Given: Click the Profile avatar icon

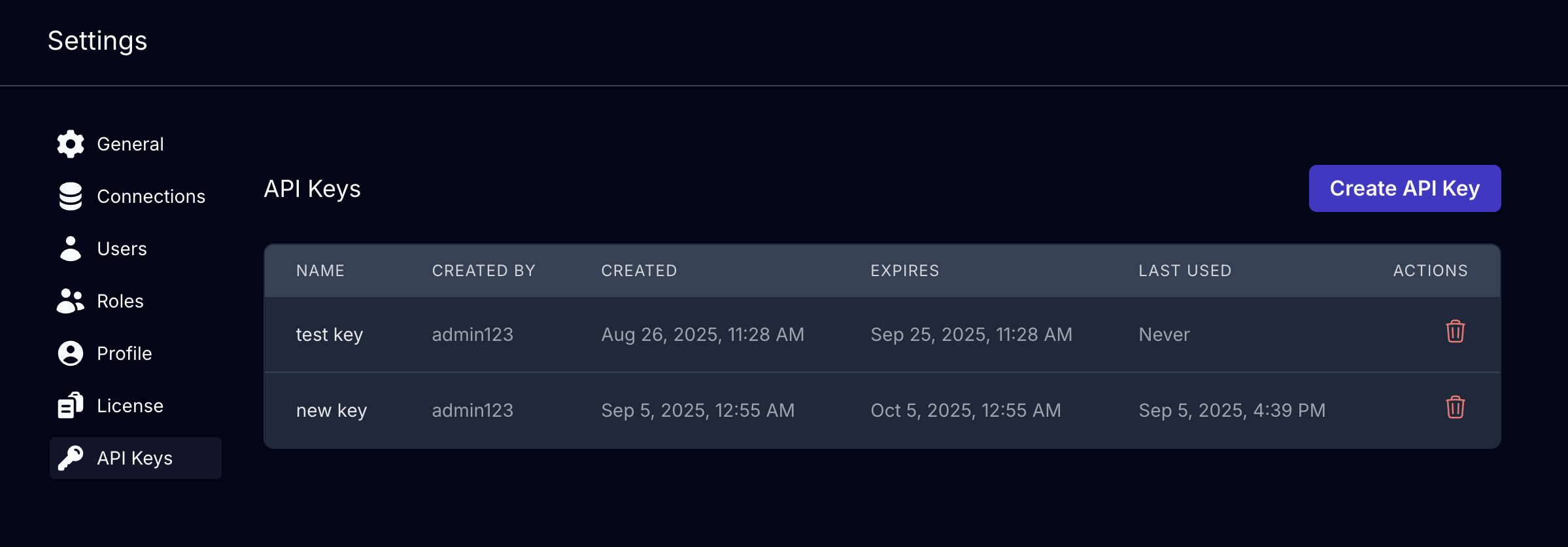Looking at the screenshot, I should (71, 353).
